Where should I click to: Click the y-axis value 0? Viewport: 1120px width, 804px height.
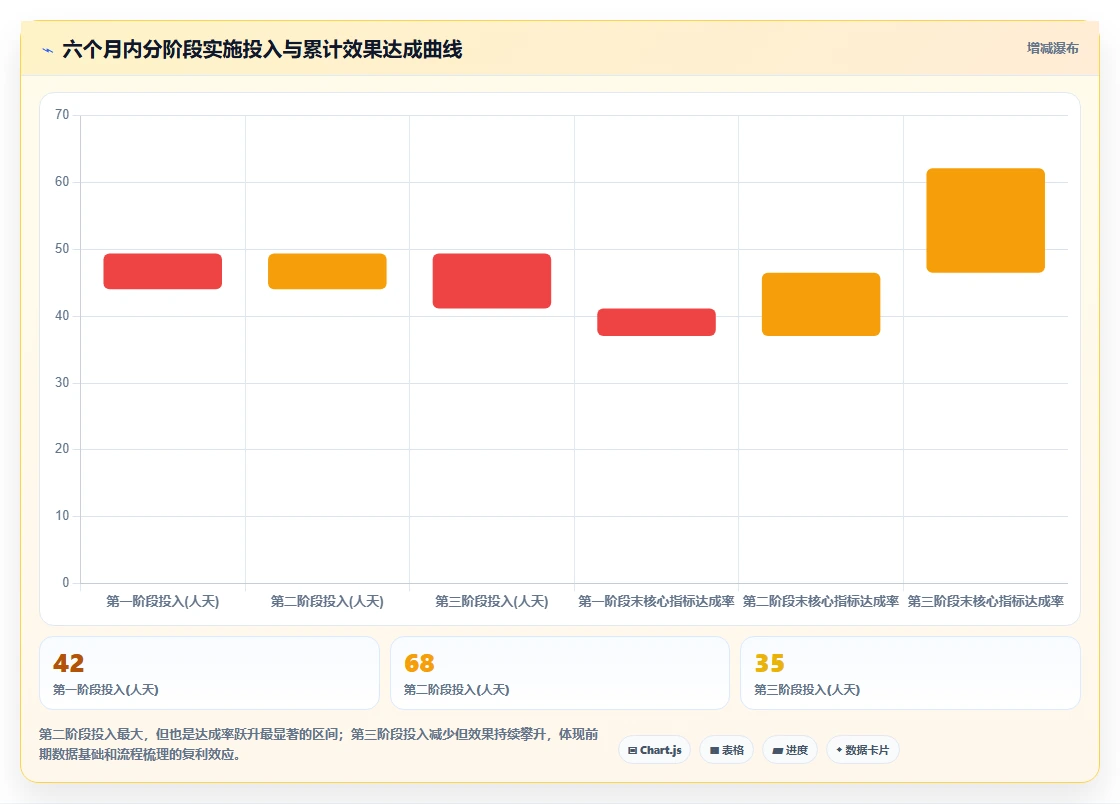click(x=66, y=583)
